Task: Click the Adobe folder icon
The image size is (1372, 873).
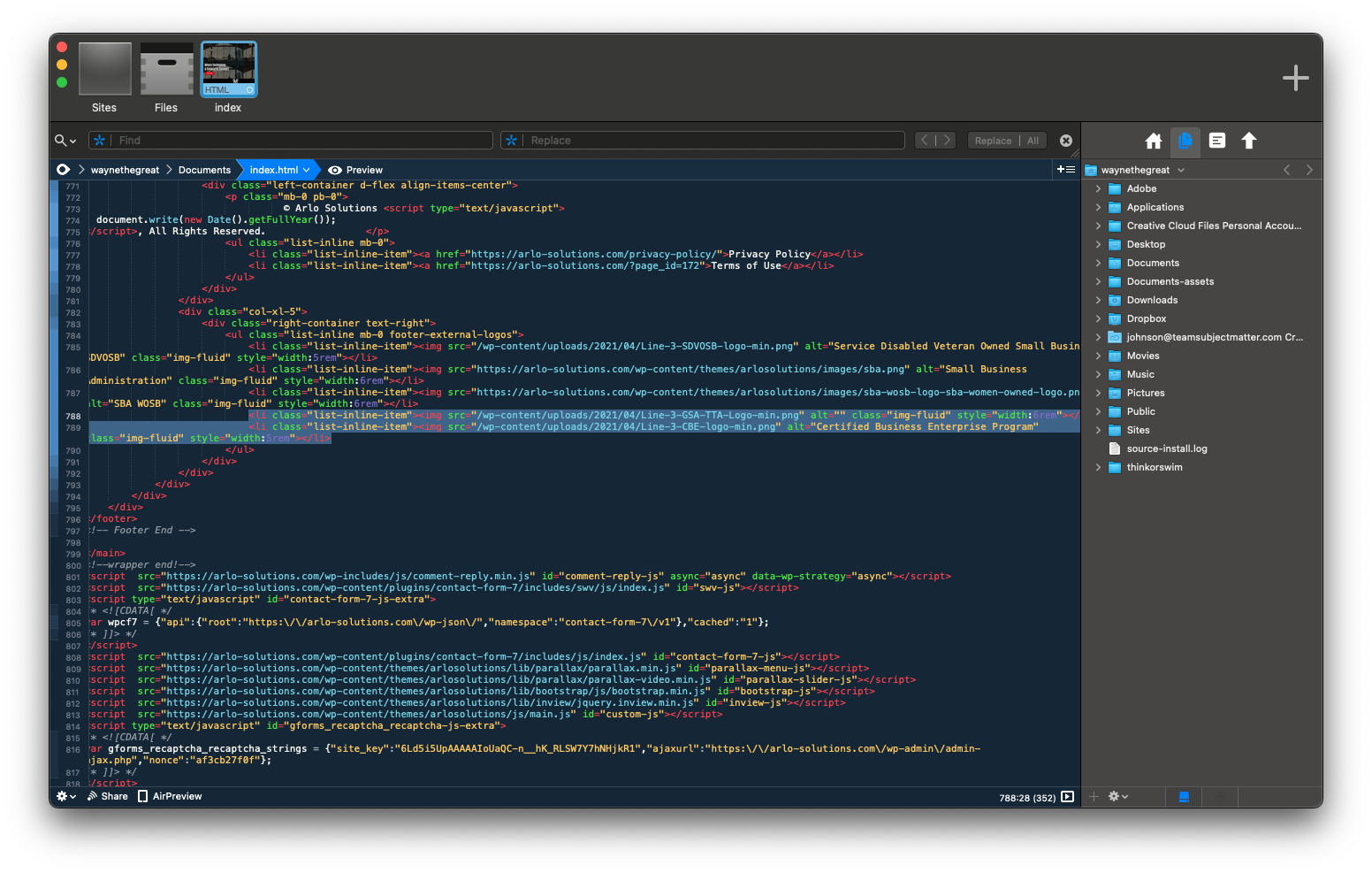Action: pyautogui.click(x=1115, y=188)
